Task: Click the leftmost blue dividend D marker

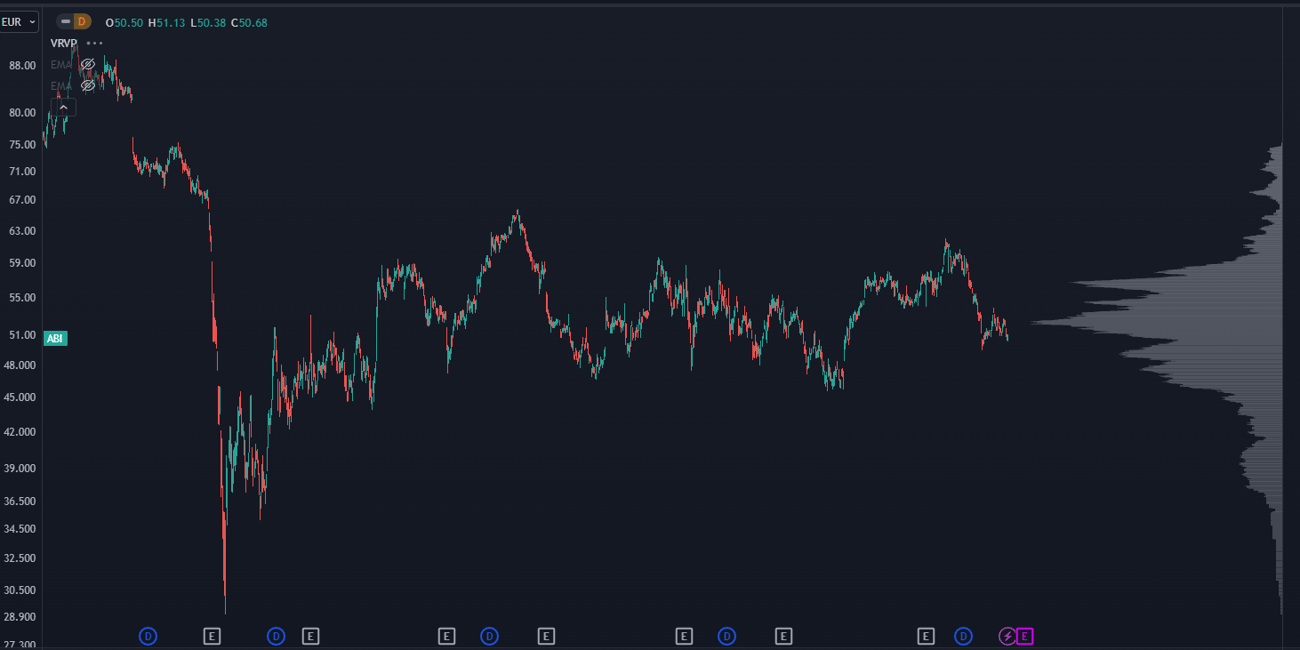Action: click(148, 636)
